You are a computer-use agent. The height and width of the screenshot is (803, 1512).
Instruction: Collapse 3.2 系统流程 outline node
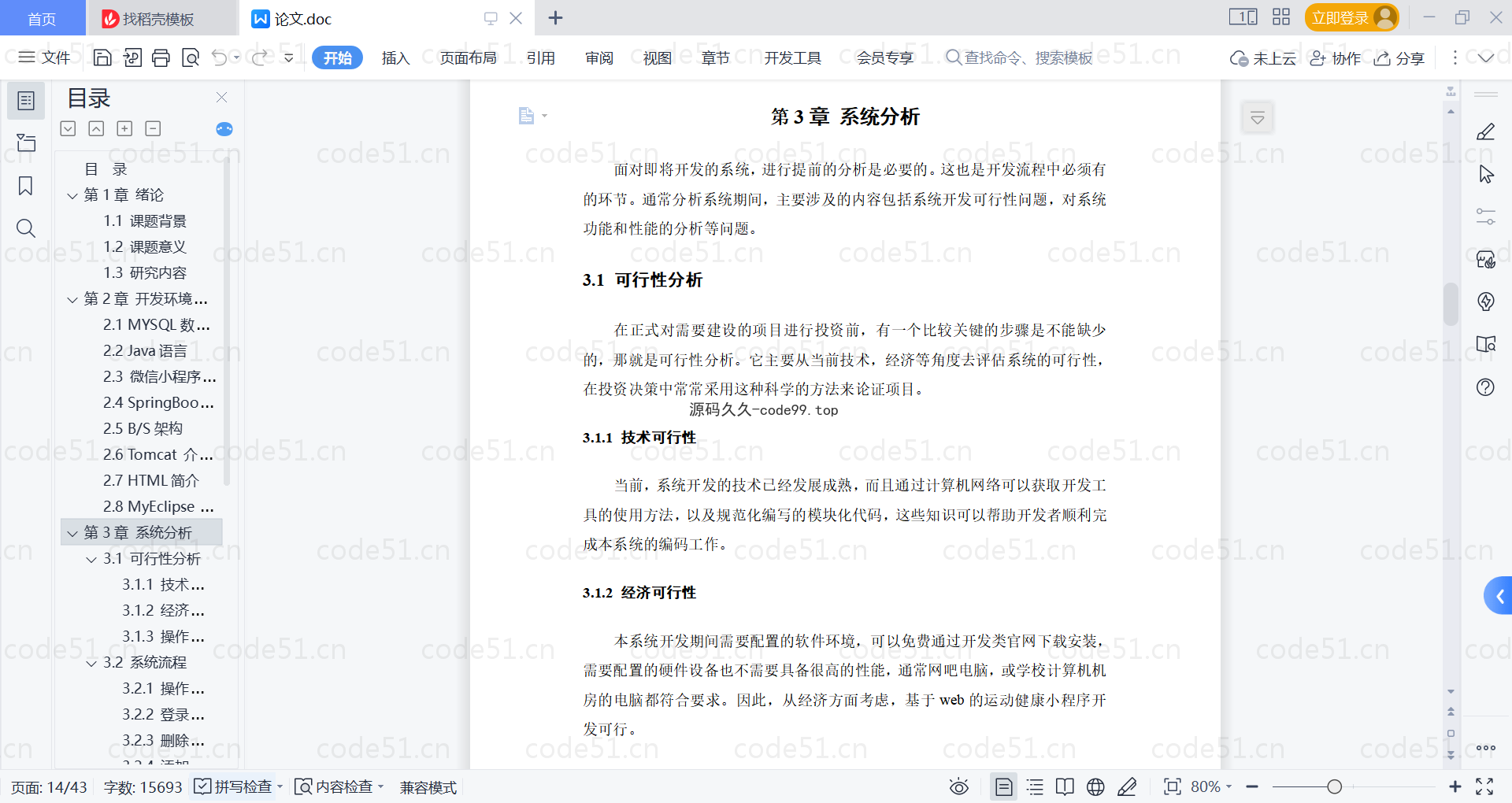pyautogui.click(x=91, y=663)
